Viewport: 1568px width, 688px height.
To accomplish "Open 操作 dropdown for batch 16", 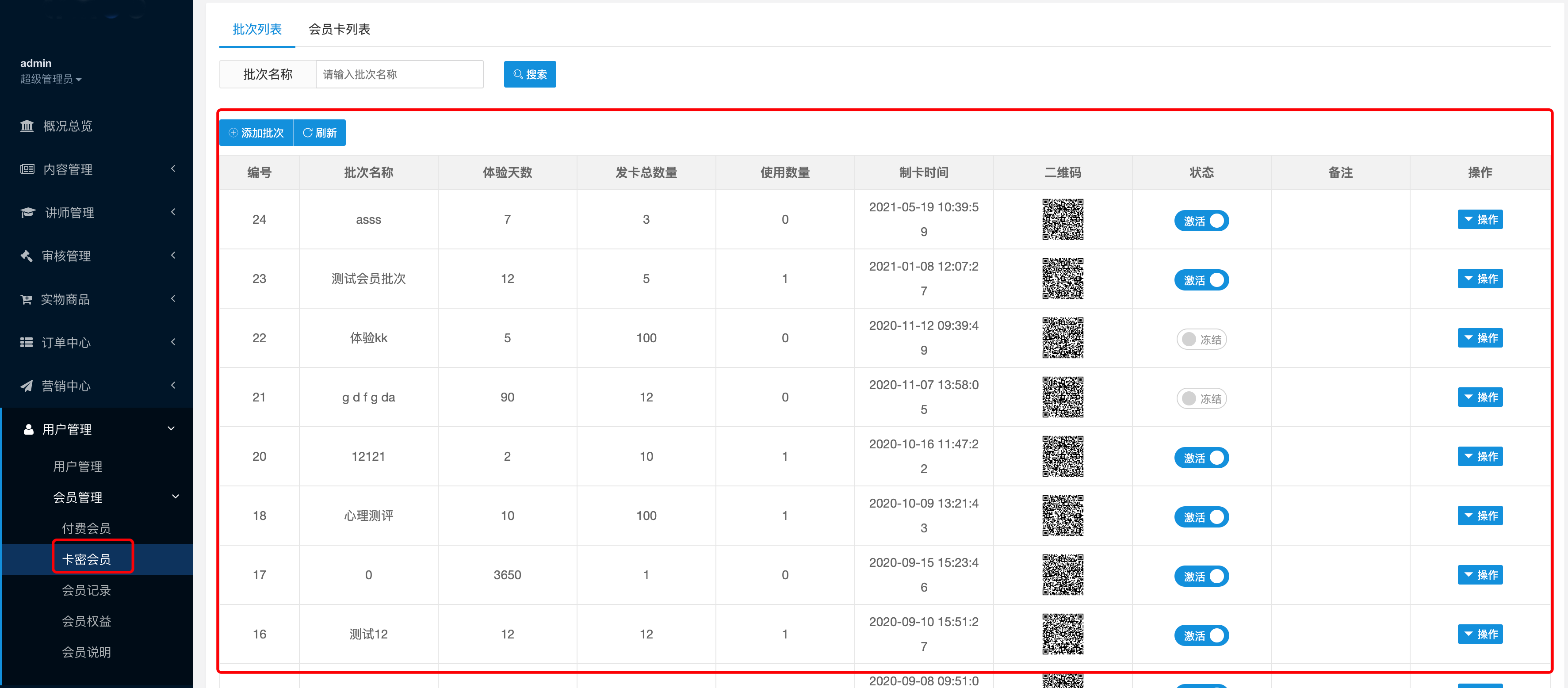I will pos(1480,634).
